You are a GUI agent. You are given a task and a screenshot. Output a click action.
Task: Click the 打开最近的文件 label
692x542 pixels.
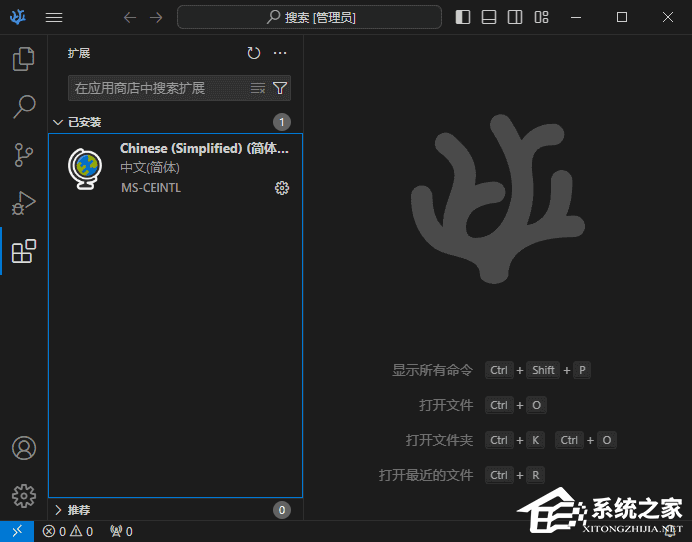click(426, 475)
